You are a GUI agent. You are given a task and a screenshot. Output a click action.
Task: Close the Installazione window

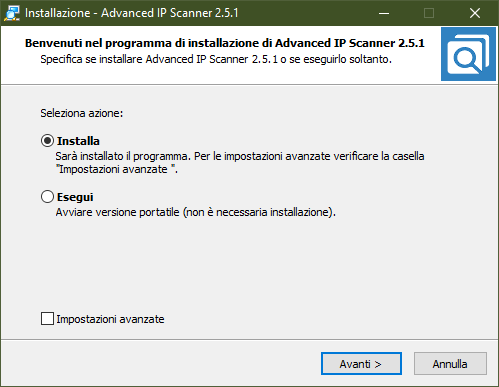click(475, 13)
